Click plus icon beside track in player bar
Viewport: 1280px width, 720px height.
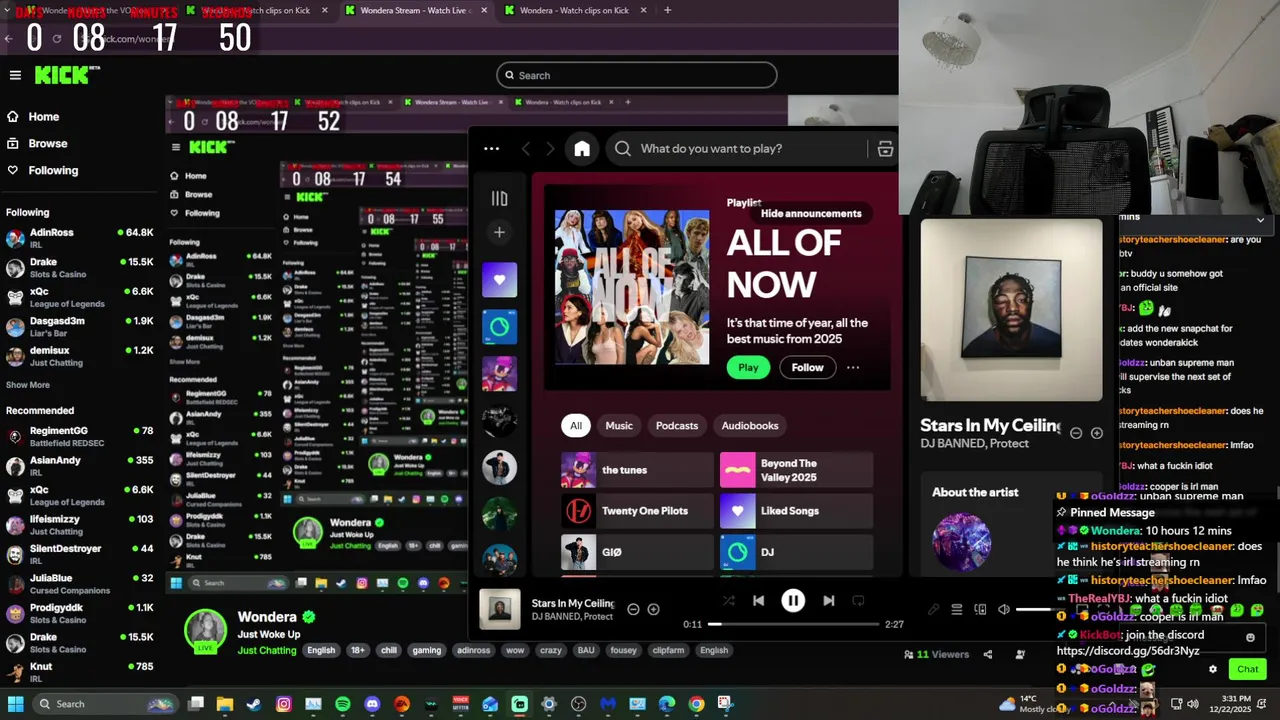click(653, 609)
